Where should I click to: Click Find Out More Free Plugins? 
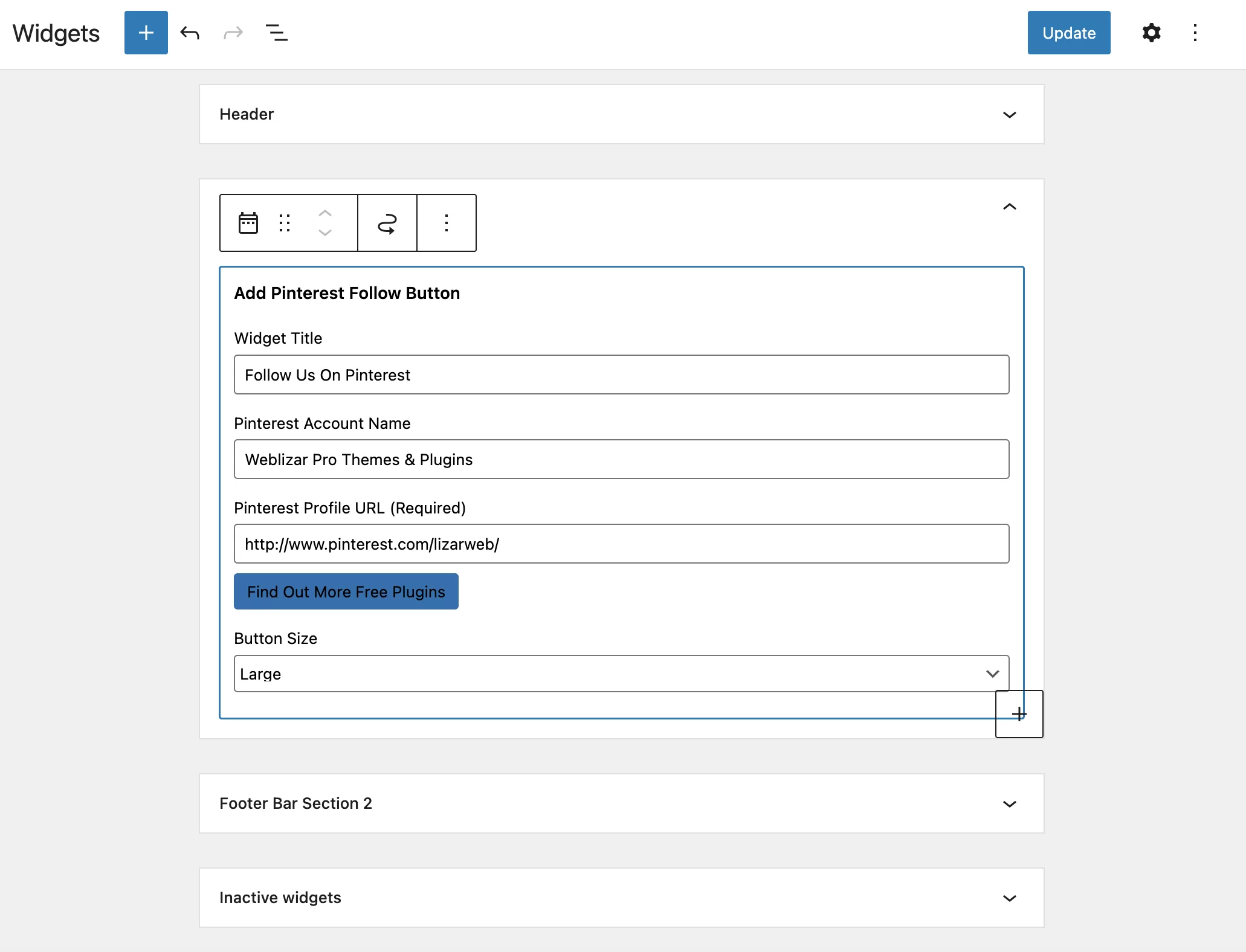346,591
